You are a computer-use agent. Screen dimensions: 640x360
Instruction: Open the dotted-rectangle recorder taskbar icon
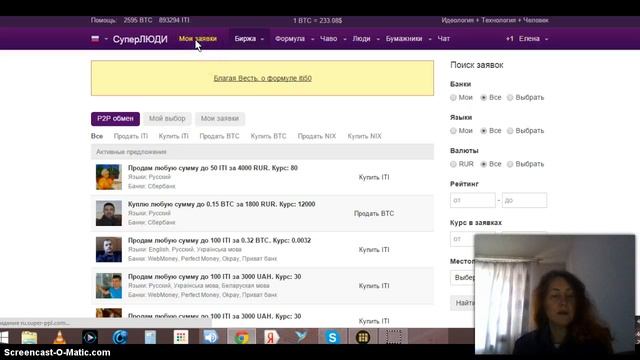[393, 337]
